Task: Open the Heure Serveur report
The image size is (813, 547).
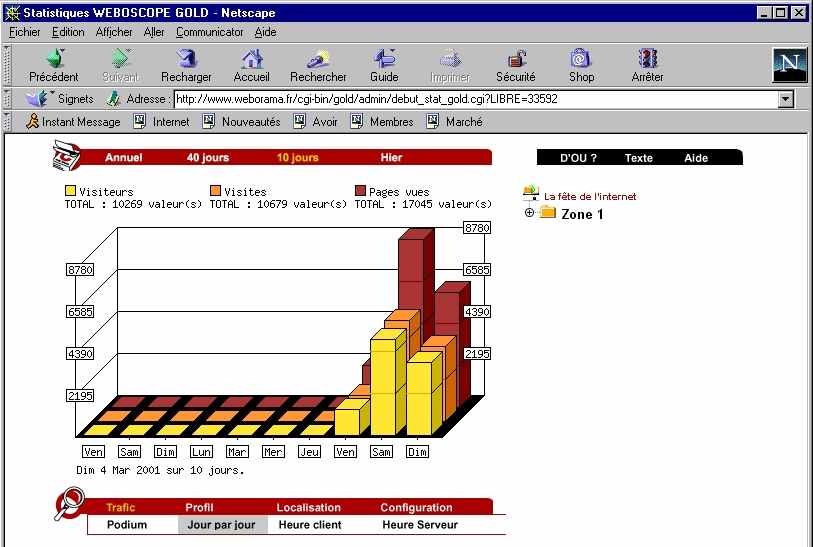Action: [420, 525]
